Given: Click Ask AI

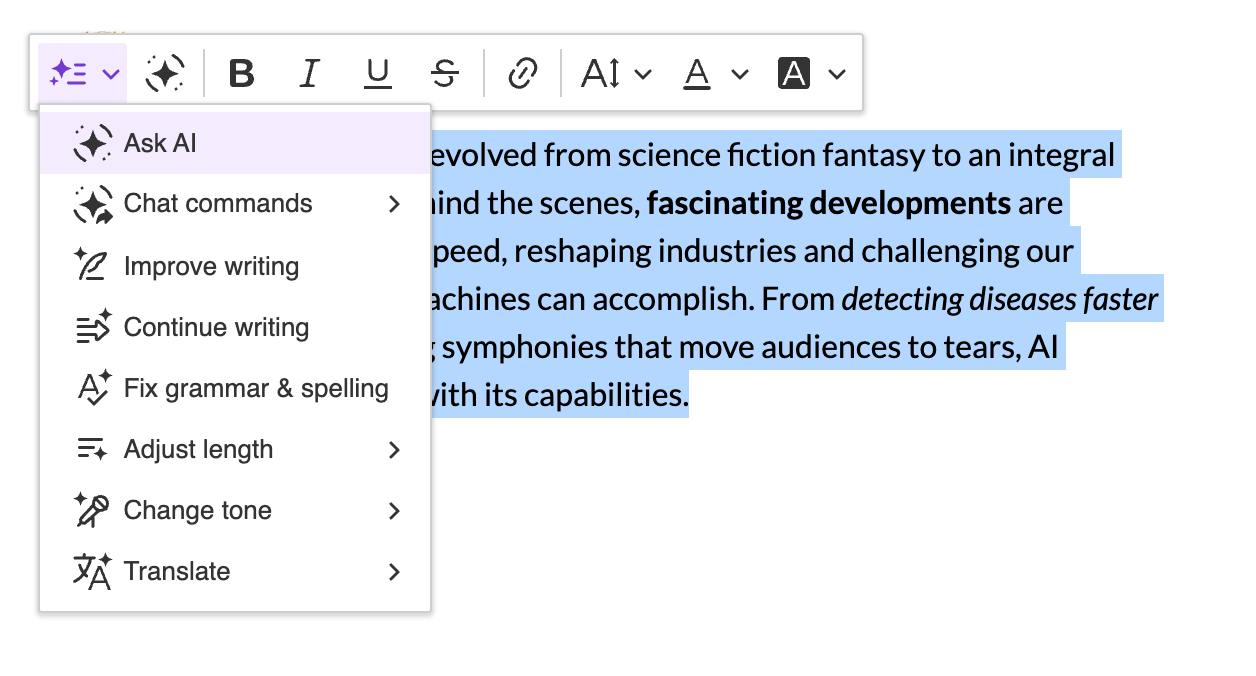Looking at the screenshot, I should (x=159, y=142).
